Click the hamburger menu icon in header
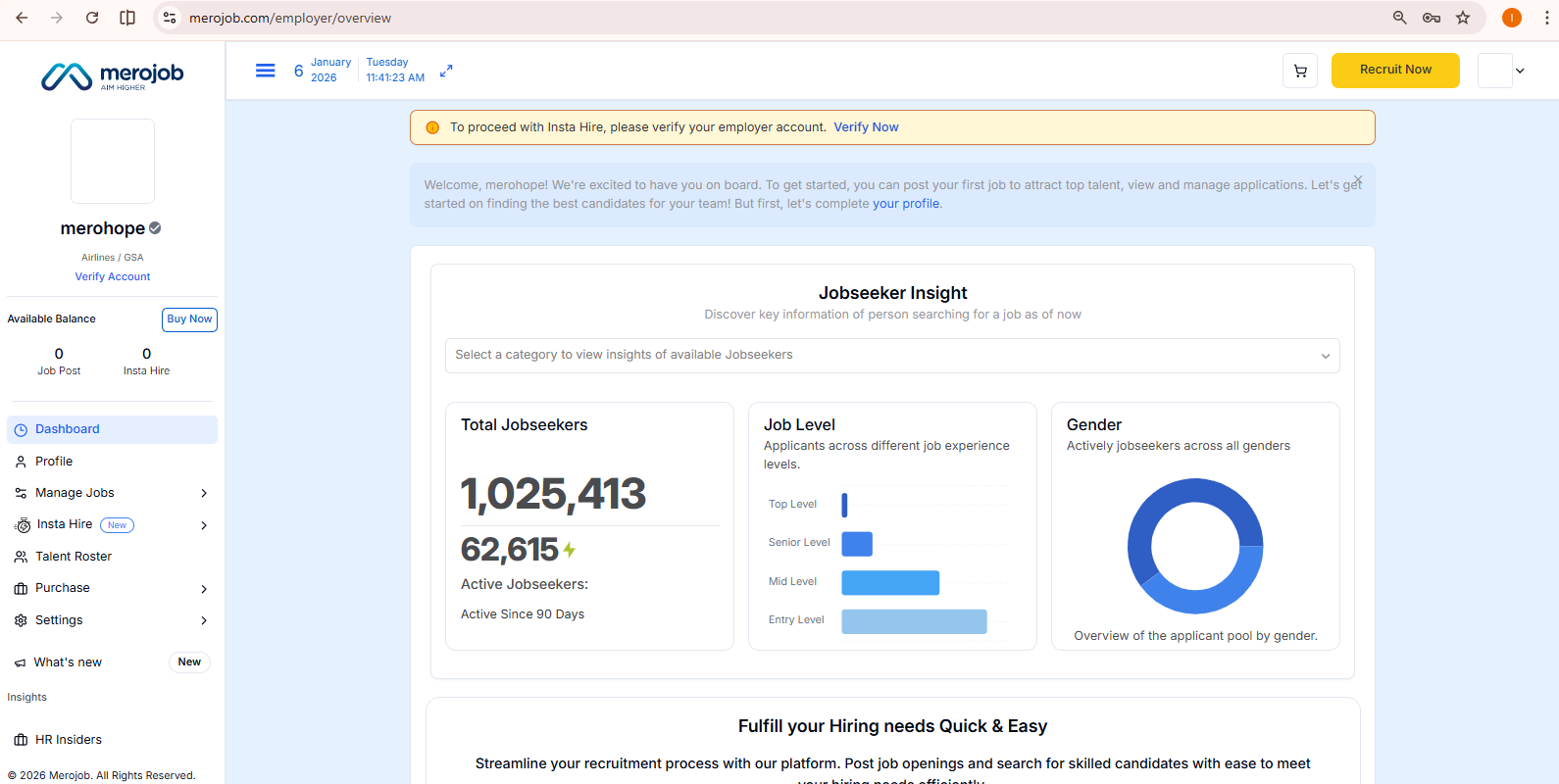The width and height of the screenshot is (1559, 784). (265, 71)
